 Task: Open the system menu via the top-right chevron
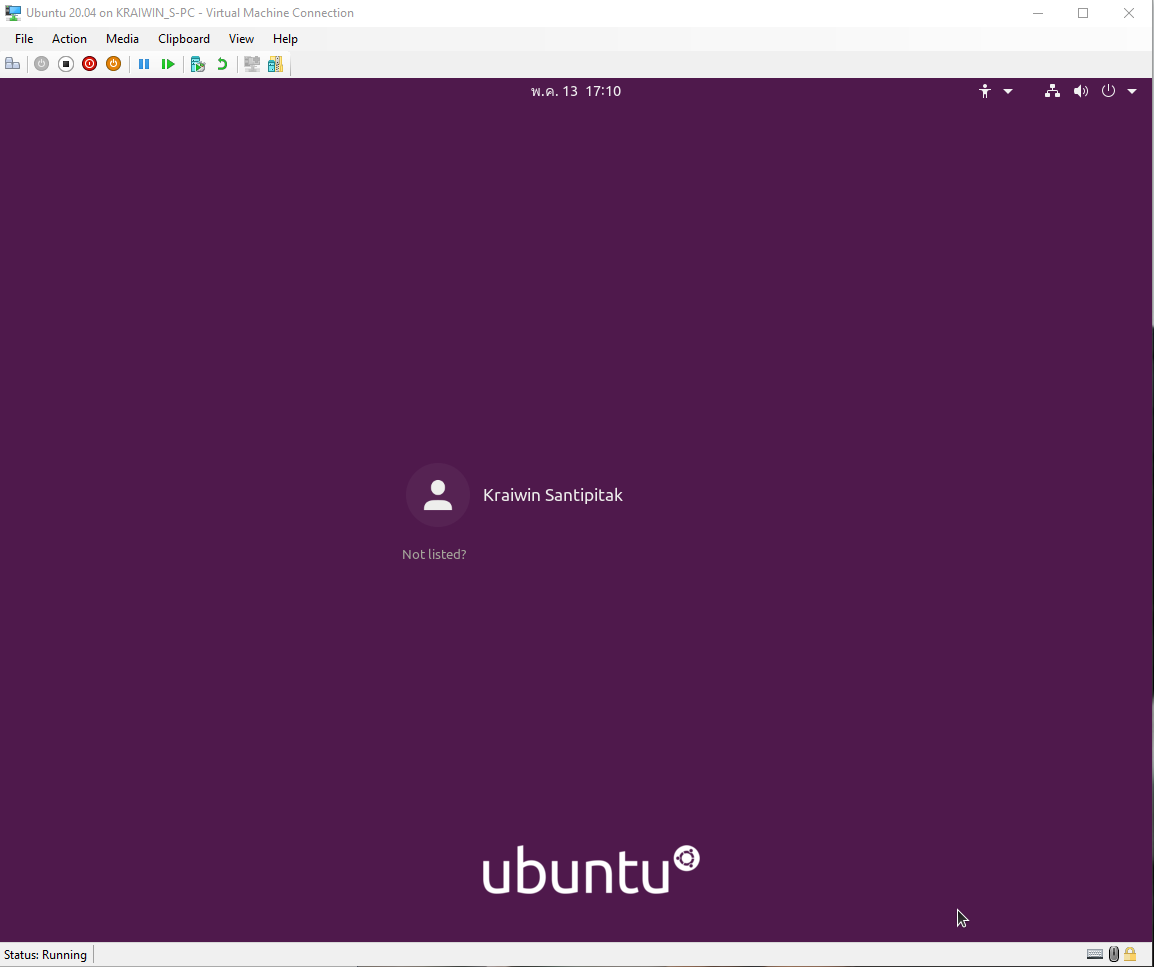[x=1132, y=91]
